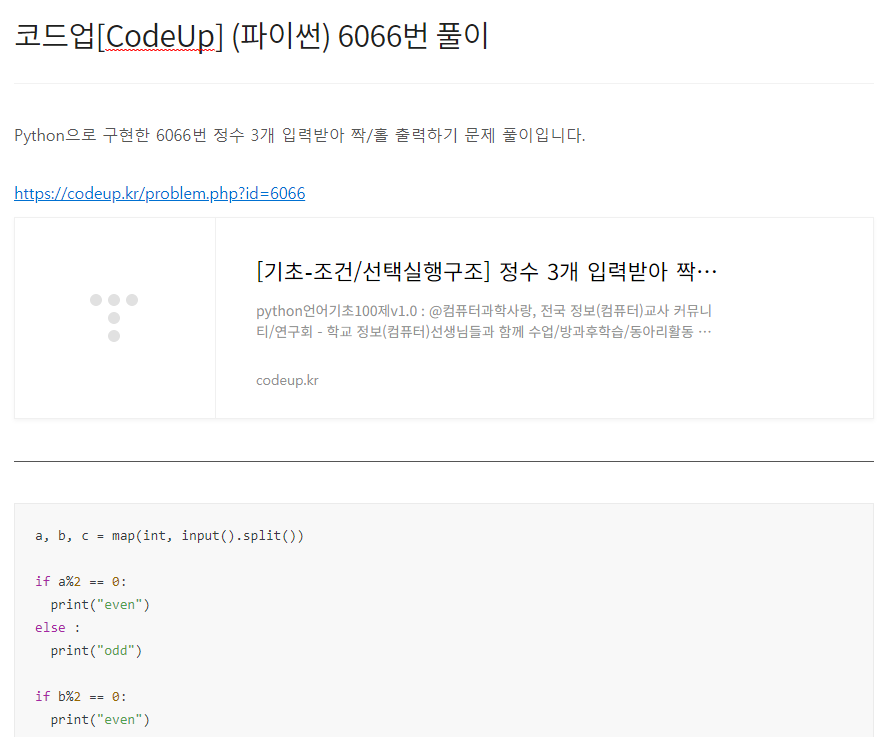
Task: Open the link card title about 정수 3개 입력받아
Action: point(486,272)
